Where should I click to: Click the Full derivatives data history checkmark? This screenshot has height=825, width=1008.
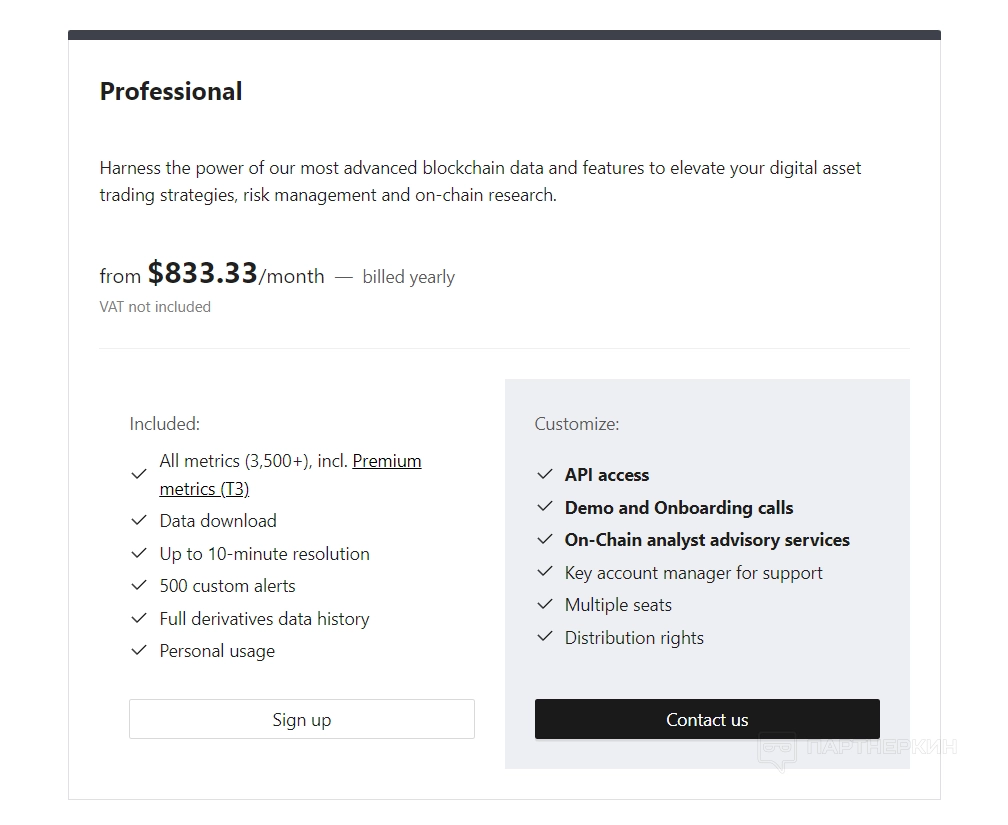point(139,619)
